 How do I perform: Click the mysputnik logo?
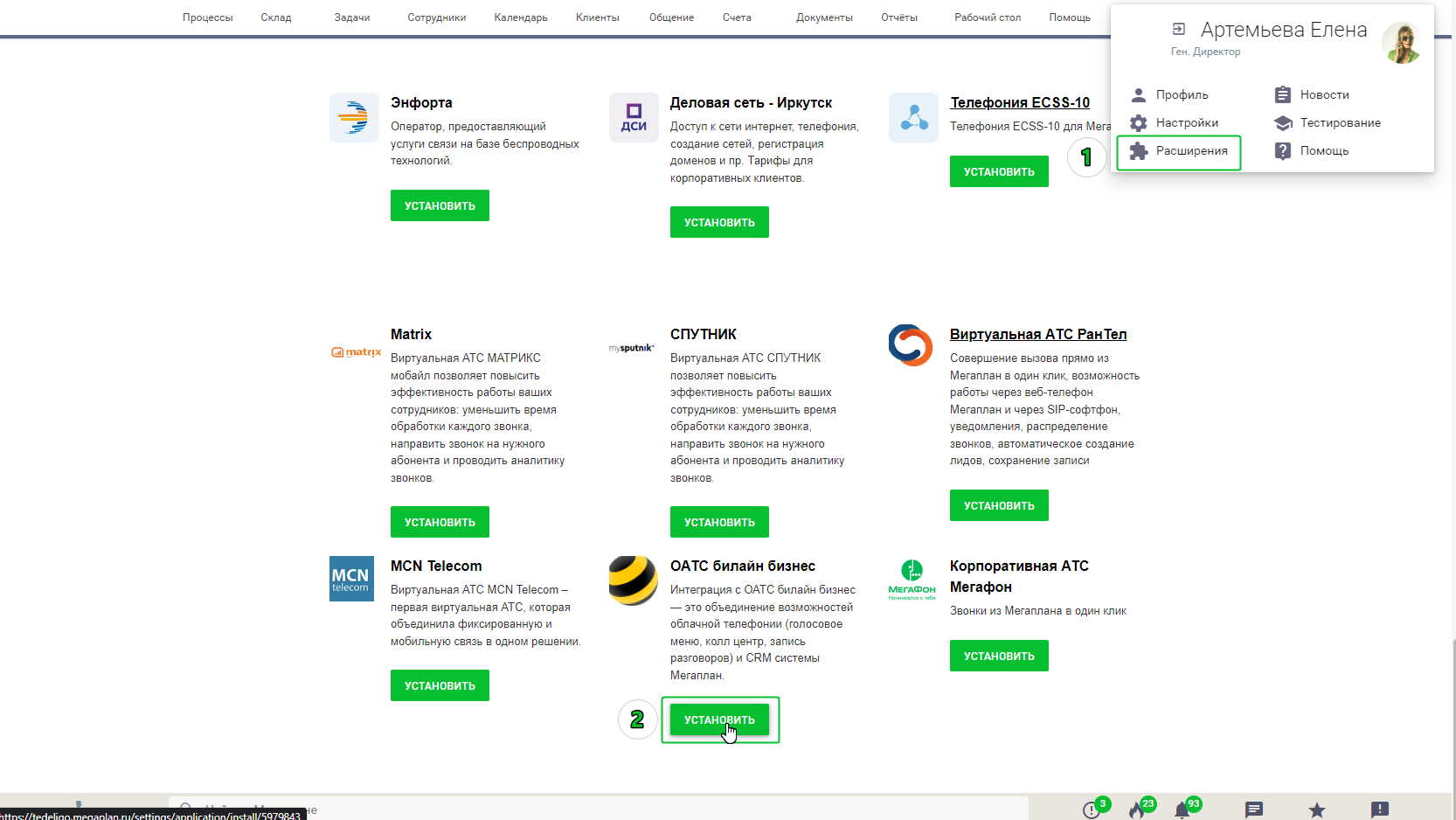[632, 348]
